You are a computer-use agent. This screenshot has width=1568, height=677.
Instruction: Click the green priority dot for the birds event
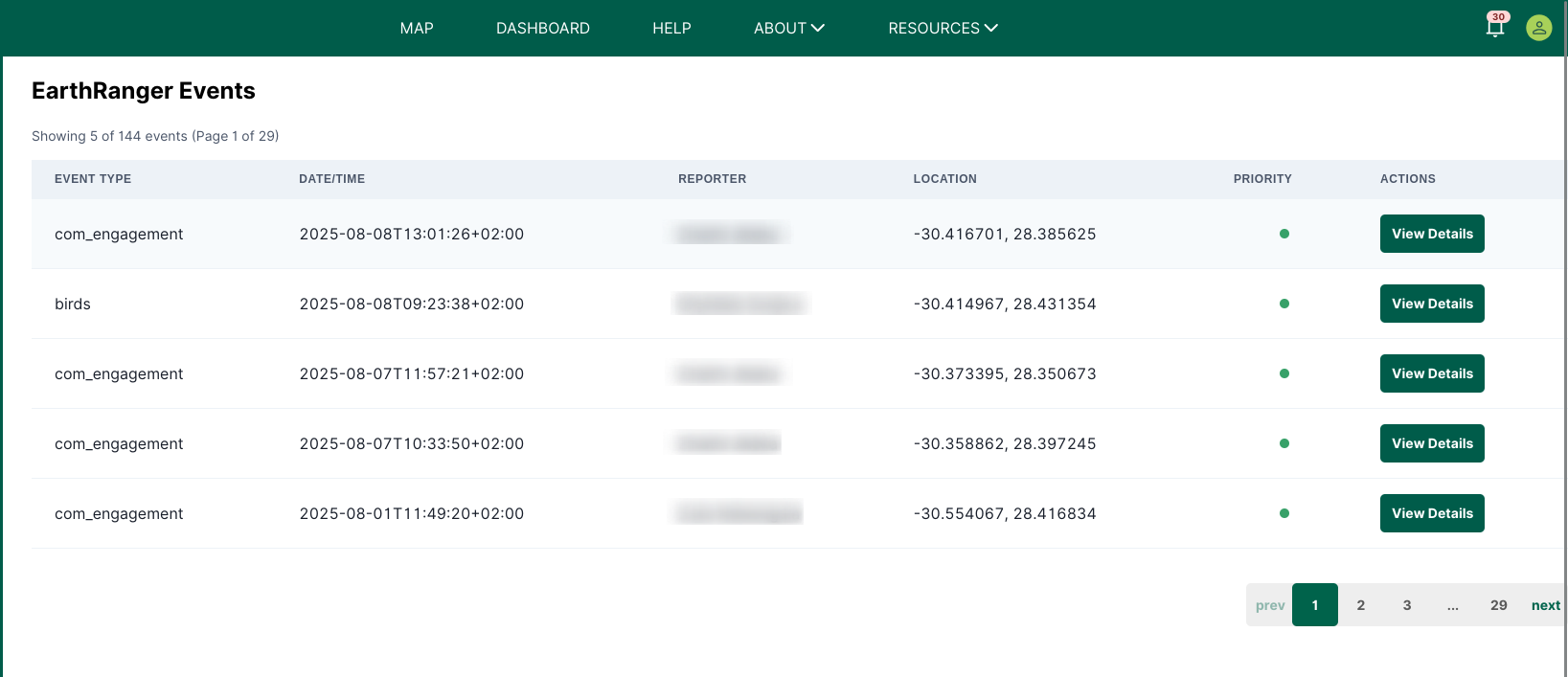(1284, 304)
